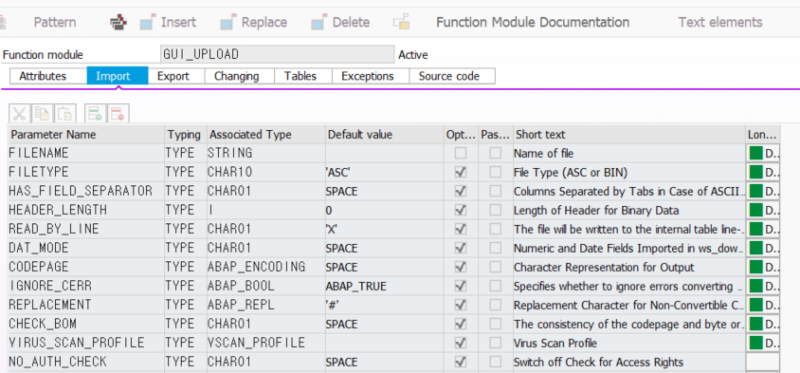Click the red Delete Row icon
The width and height of the screenshot is (800, 373).
(118, 113)
